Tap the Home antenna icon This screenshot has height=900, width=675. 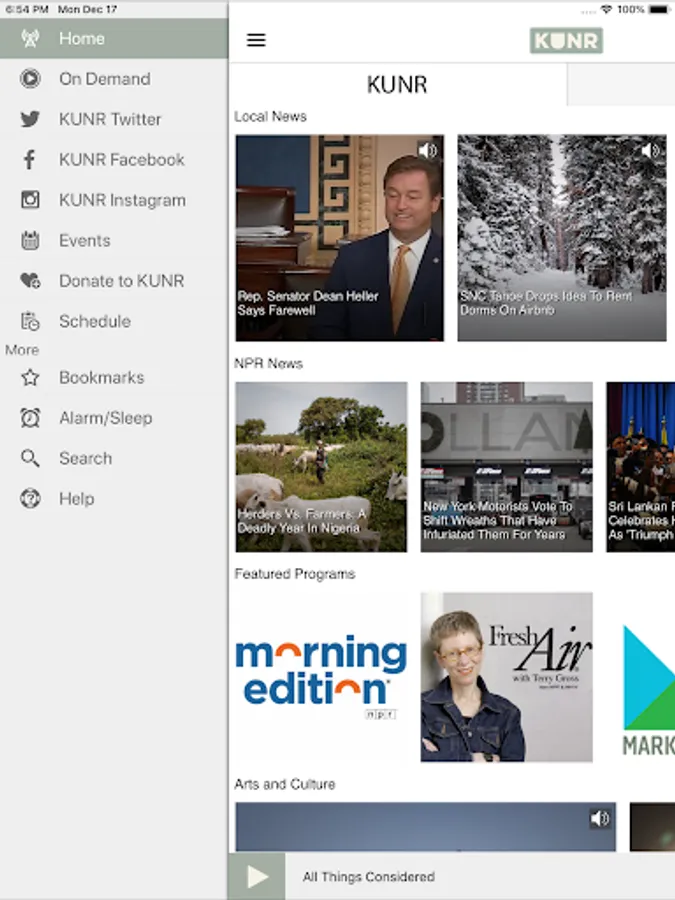(x=30, y=38)
